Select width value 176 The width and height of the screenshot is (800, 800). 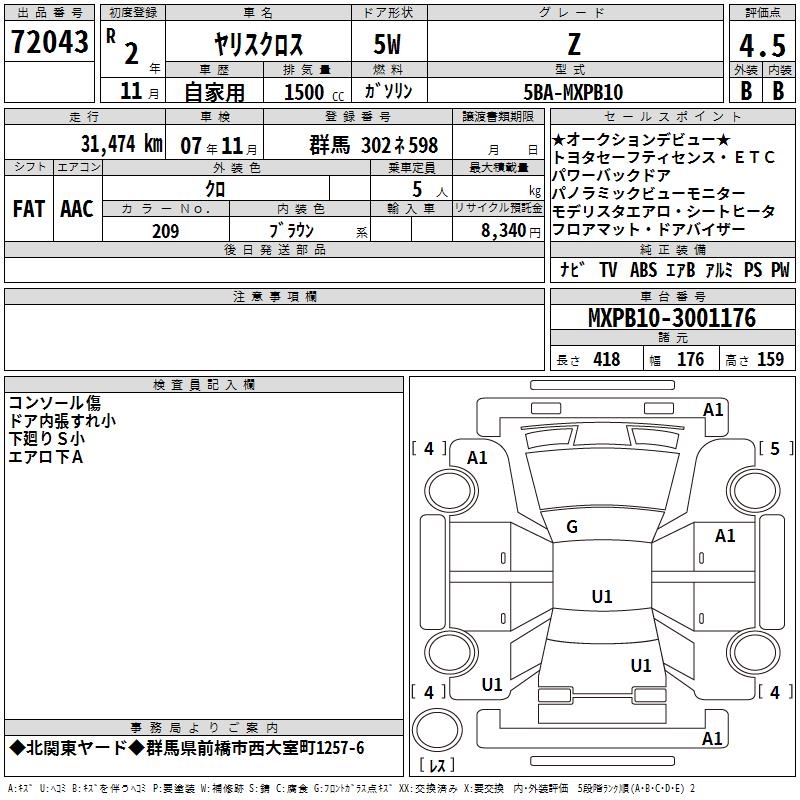pyautogui.click(x=690, y=359)
